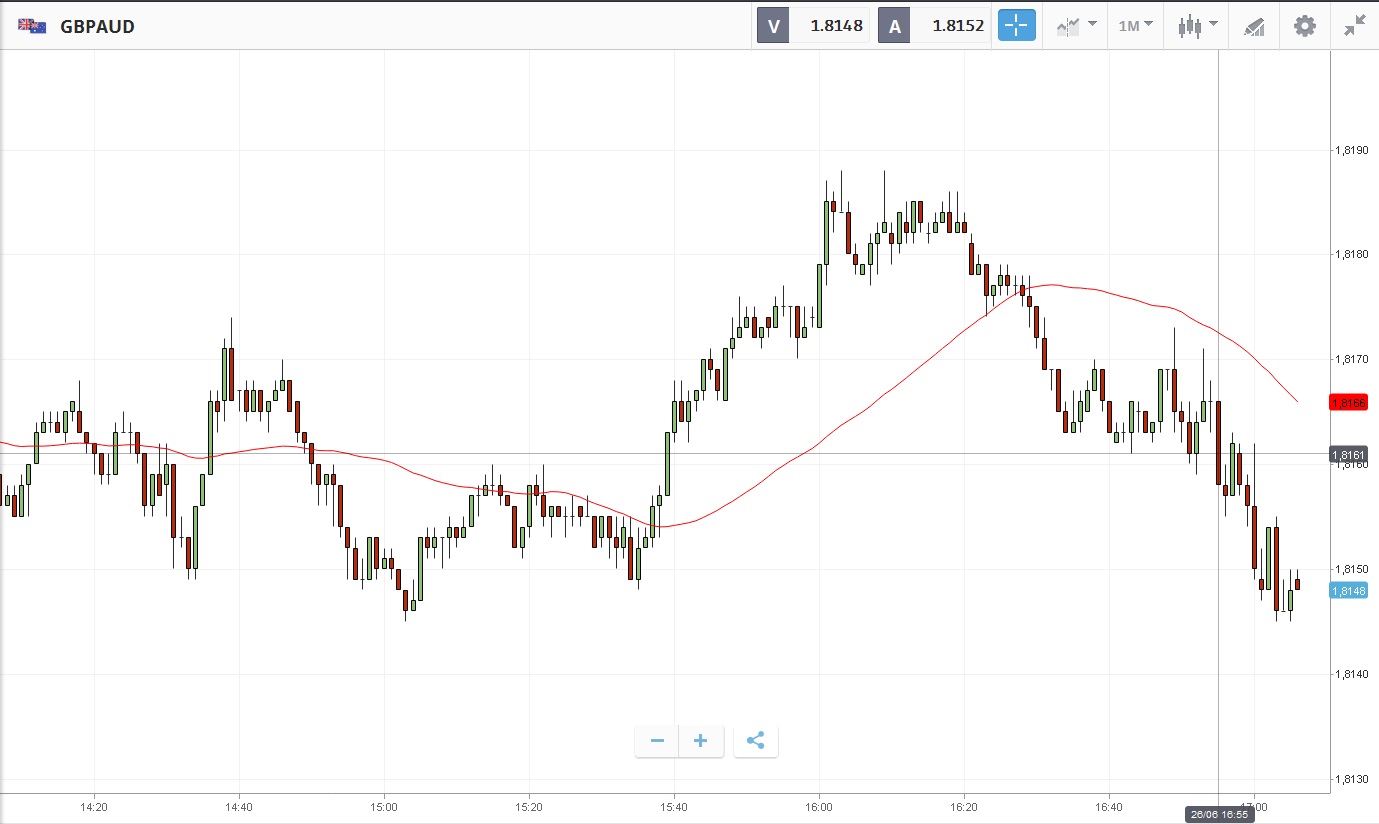
Task: Zoom out with the minus button
Action: (x=657, y=741)
